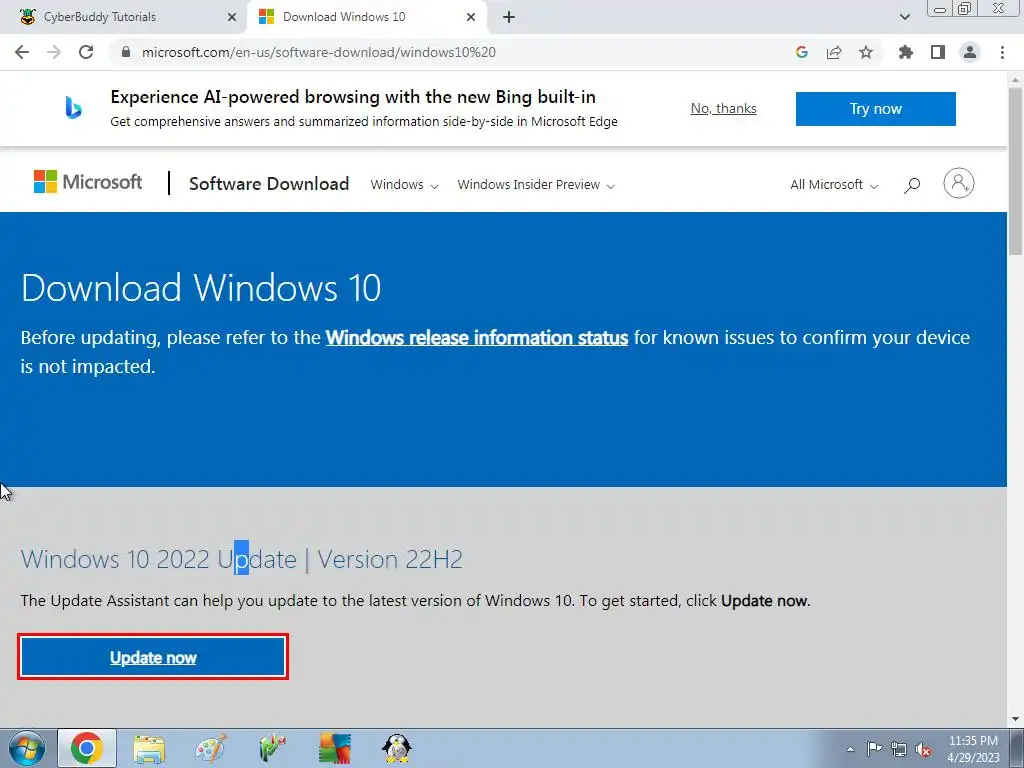The height and width of the screenshot is (768, 1024).
Task: Show hidden system tray icons
Action: 850,749
